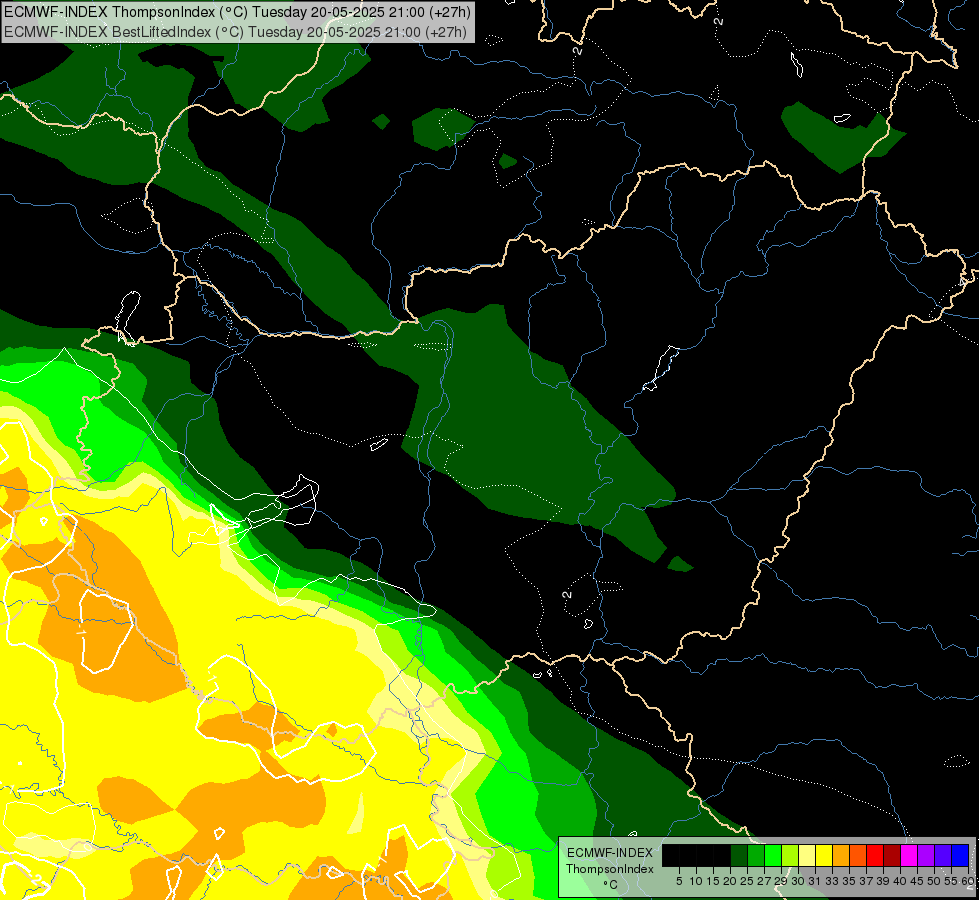This screenshot has width=979, height=900.
Task: Click the legend tick label 45
Action: (917, 881)
